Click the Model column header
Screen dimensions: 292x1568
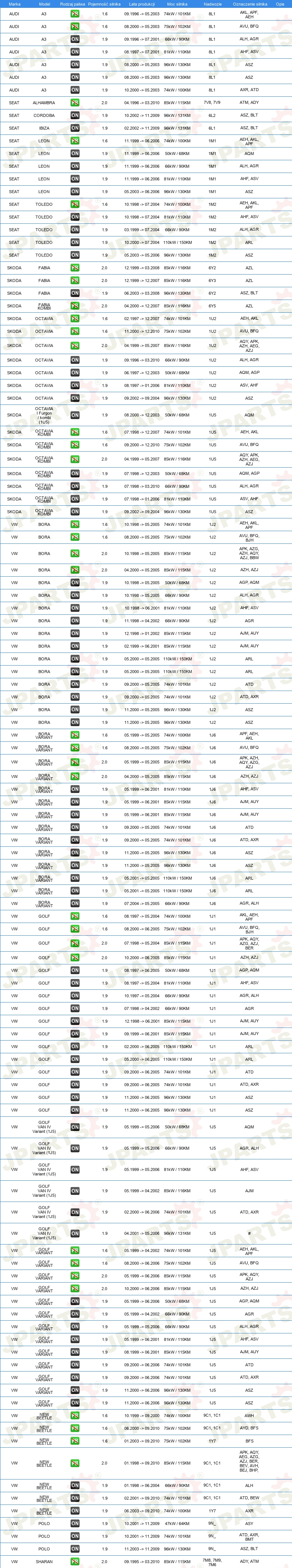[x=44, y=4]
